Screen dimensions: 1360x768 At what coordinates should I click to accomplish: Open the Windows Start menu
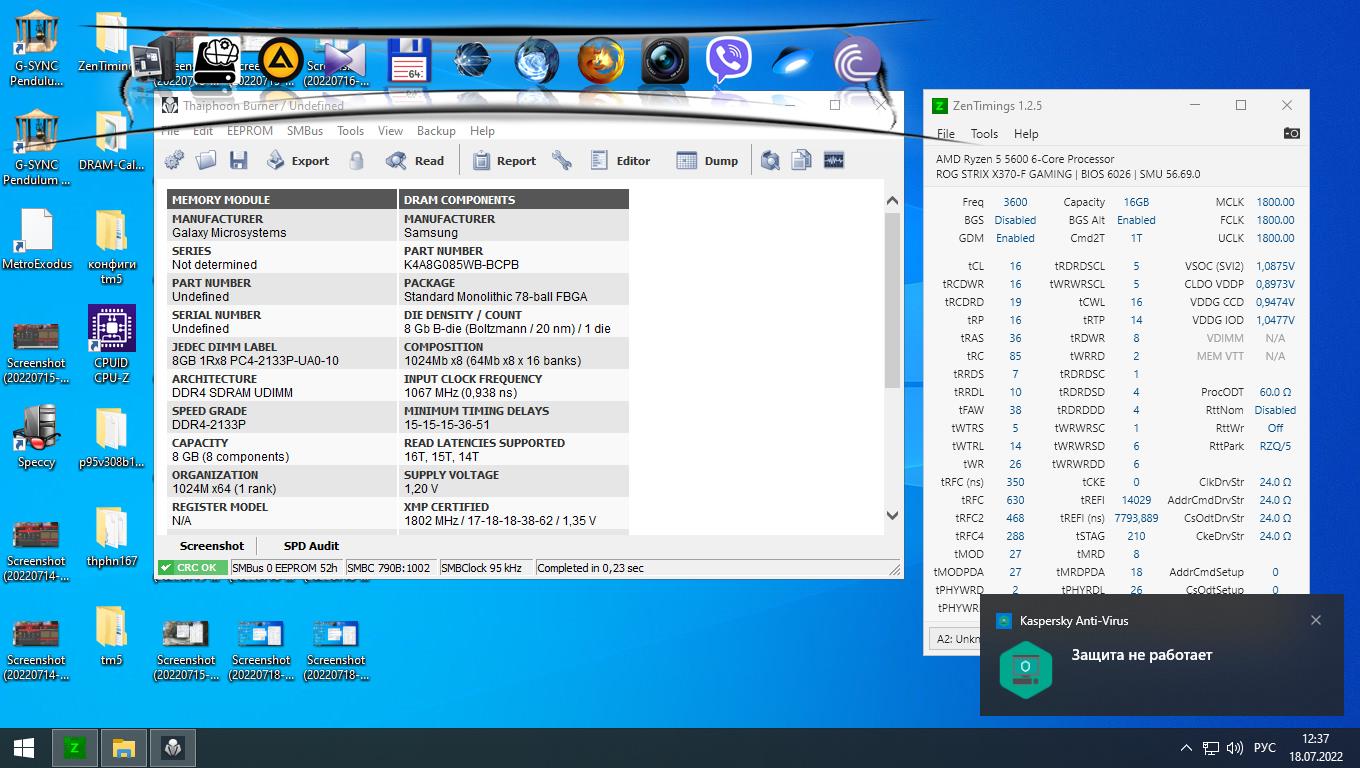coord(24,748)
